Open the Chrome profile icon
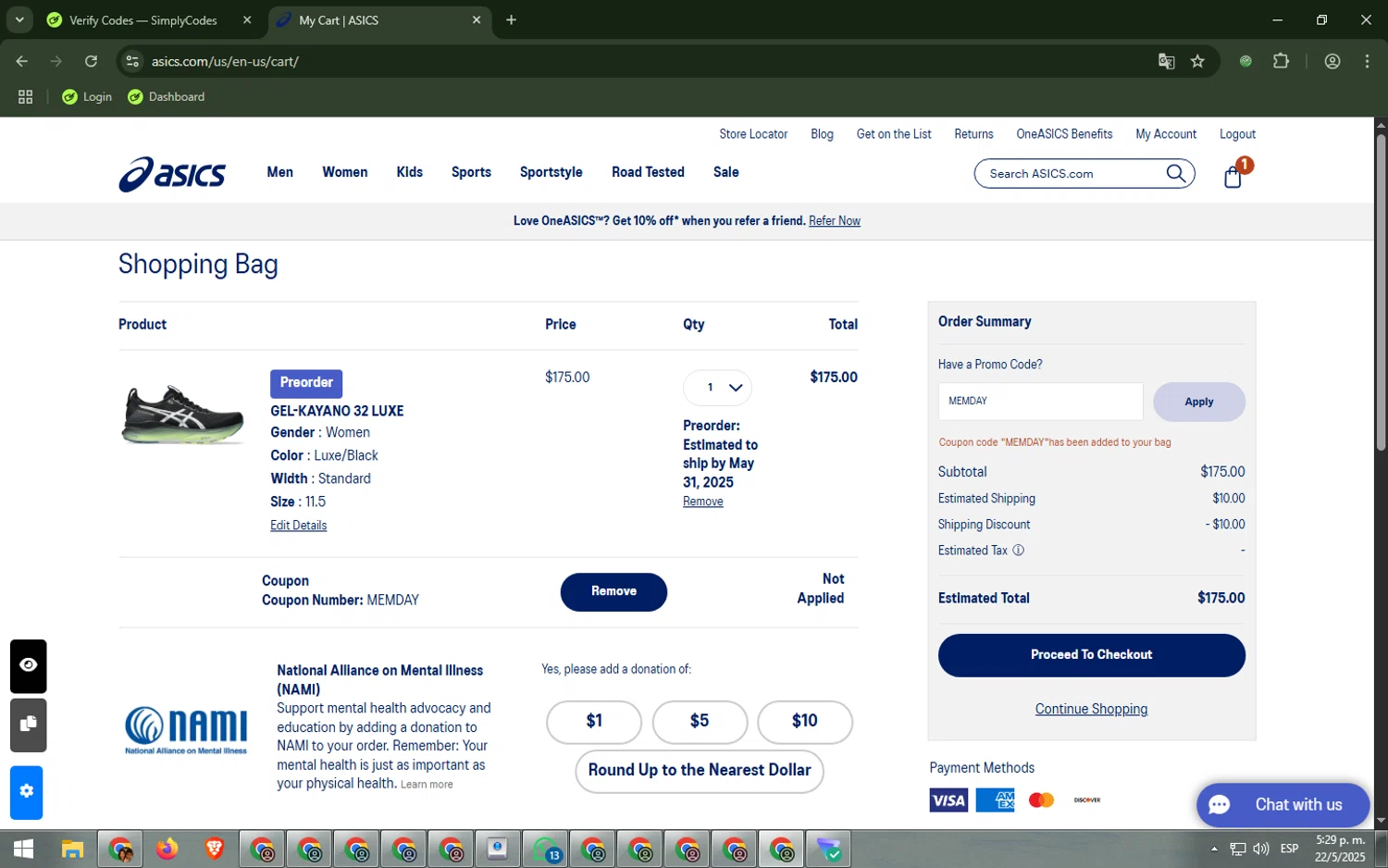The image size is (1388, 868). pos(1332,61)
